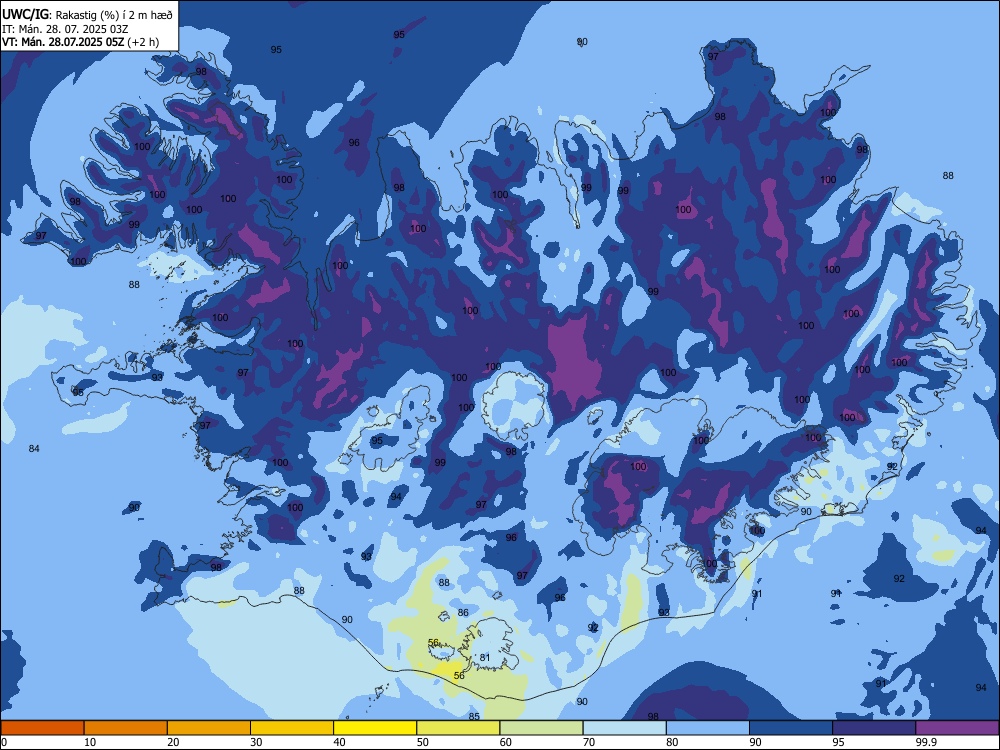Select the 10–20 orange legend swatch
Viewport: 1000px width, 750px height.
pos(126,728)
